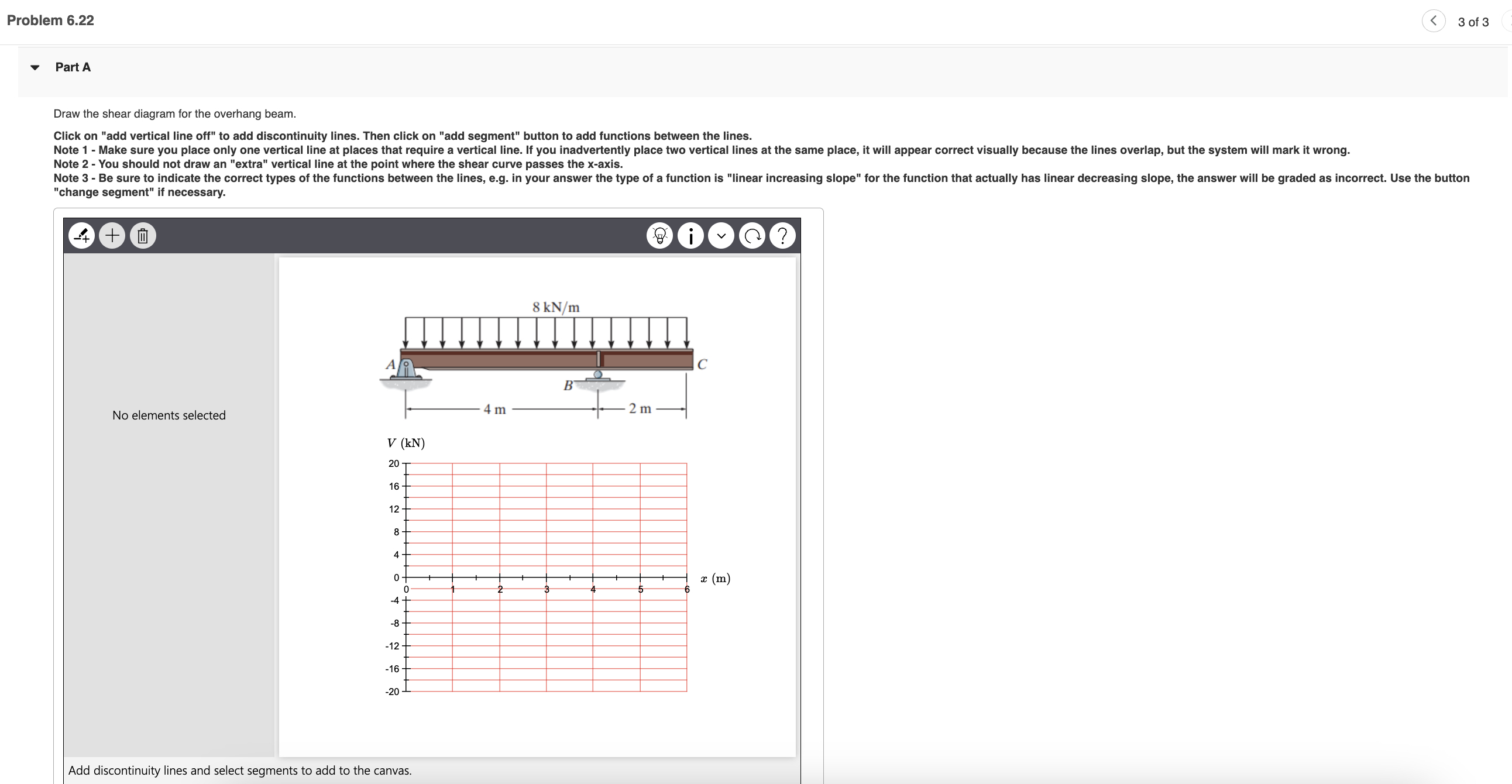Click the '3 of 3' page indicator

(1473, 22)
